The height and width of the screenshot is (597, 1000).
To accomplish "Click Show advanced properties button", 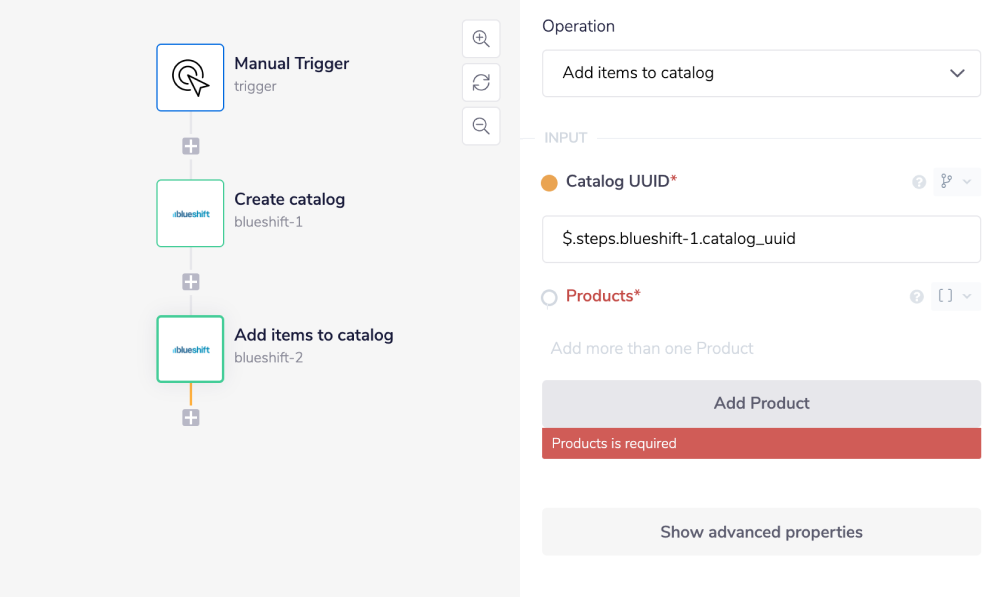I will tap(761, 532).
